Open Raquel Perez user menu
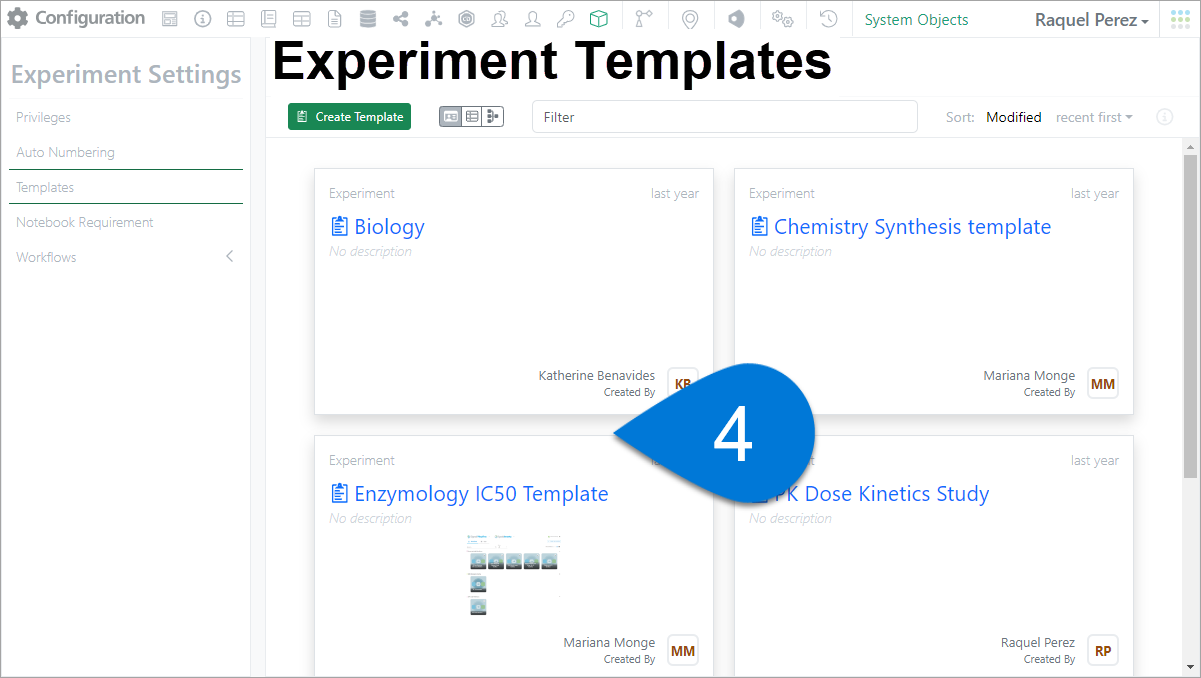Screen dimensions: 1201x678 click(1091, 20)
